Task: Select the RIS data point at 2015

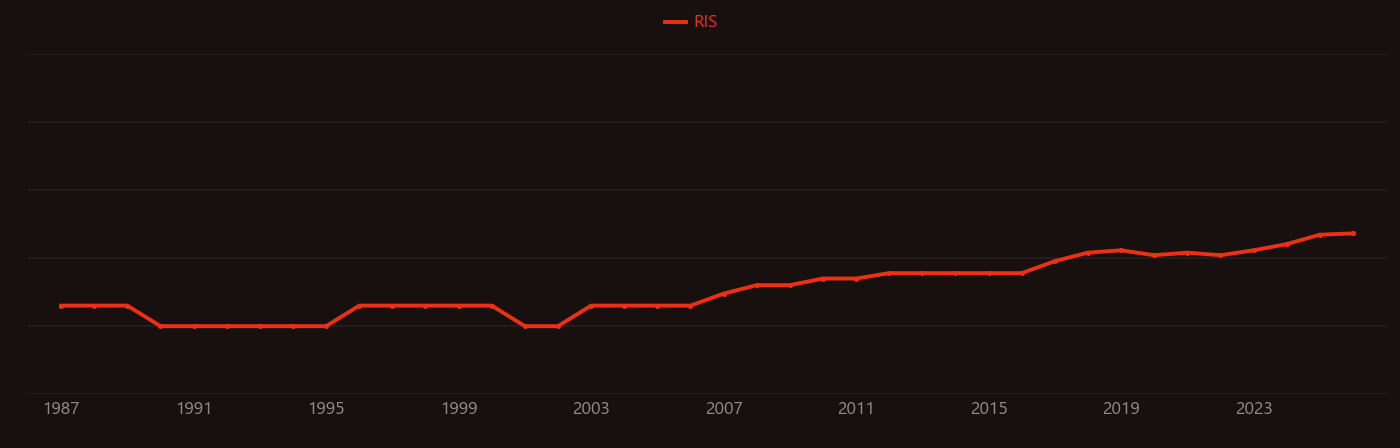Action: click(x=989, y=273)
